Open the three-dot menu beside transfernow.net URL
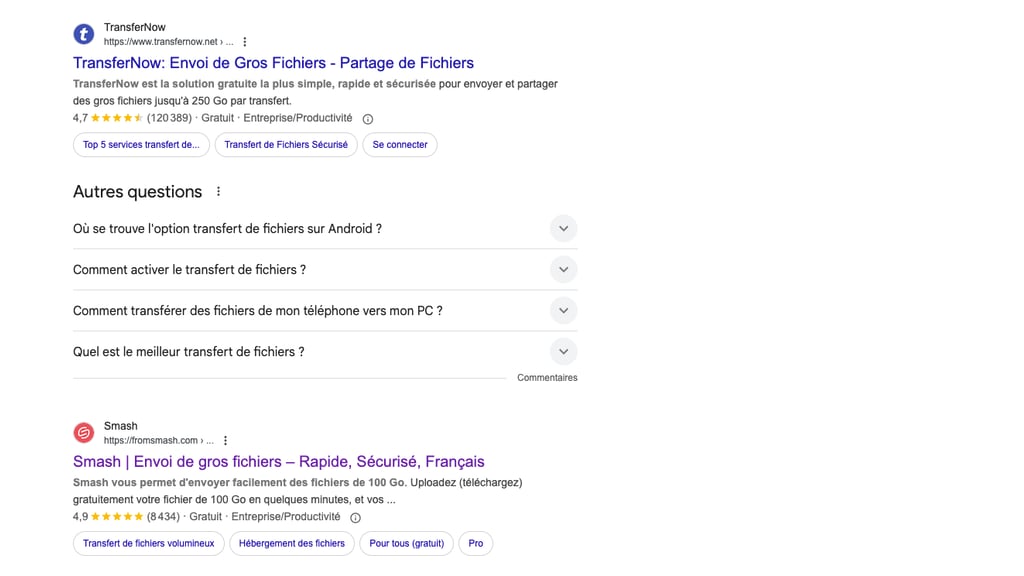 [x=245, y=42]
